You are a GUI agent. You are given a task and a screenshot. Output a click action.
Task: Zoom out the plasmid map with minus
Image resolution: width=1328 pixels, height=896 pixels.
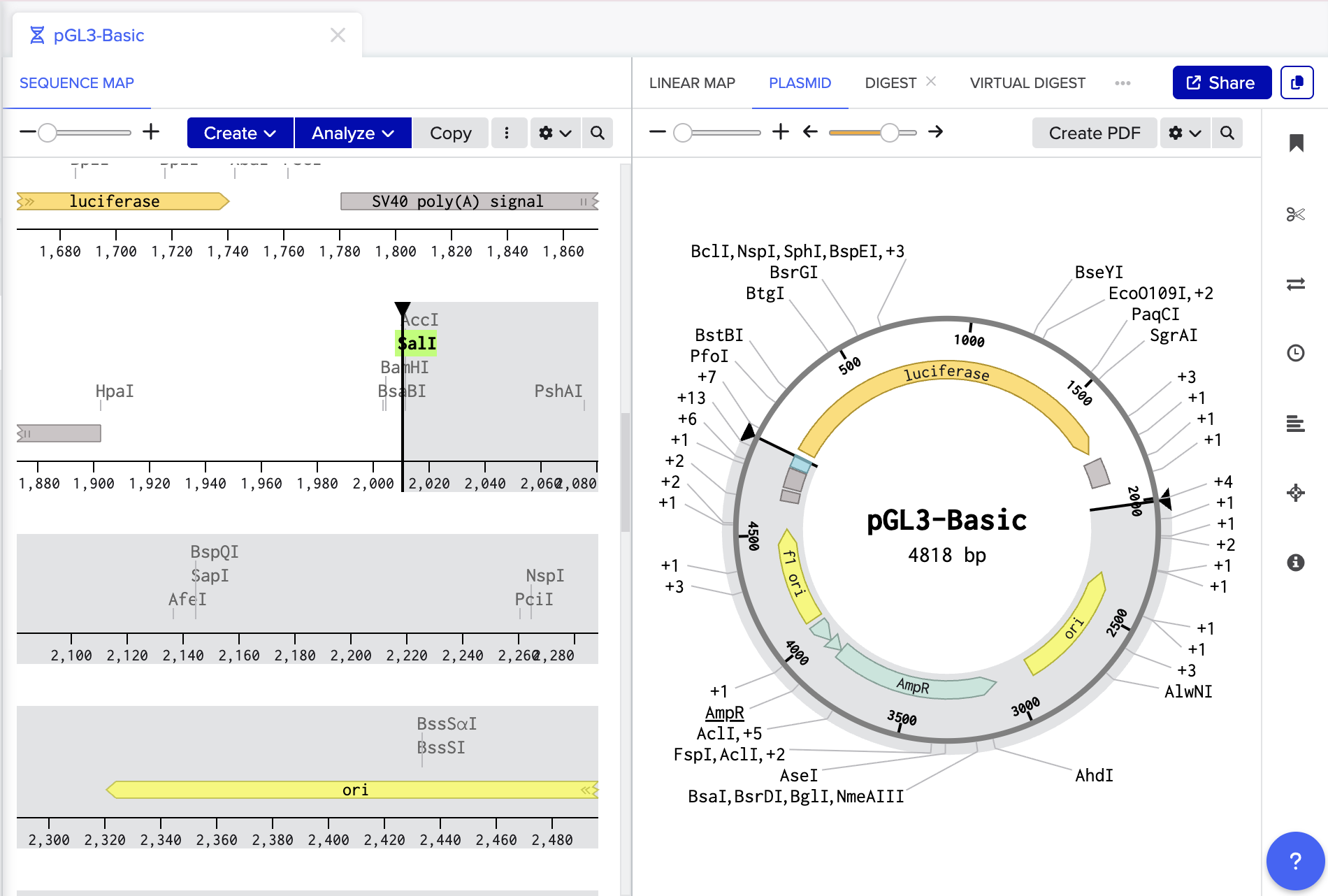pyautogui.click(x=657, y=132)
